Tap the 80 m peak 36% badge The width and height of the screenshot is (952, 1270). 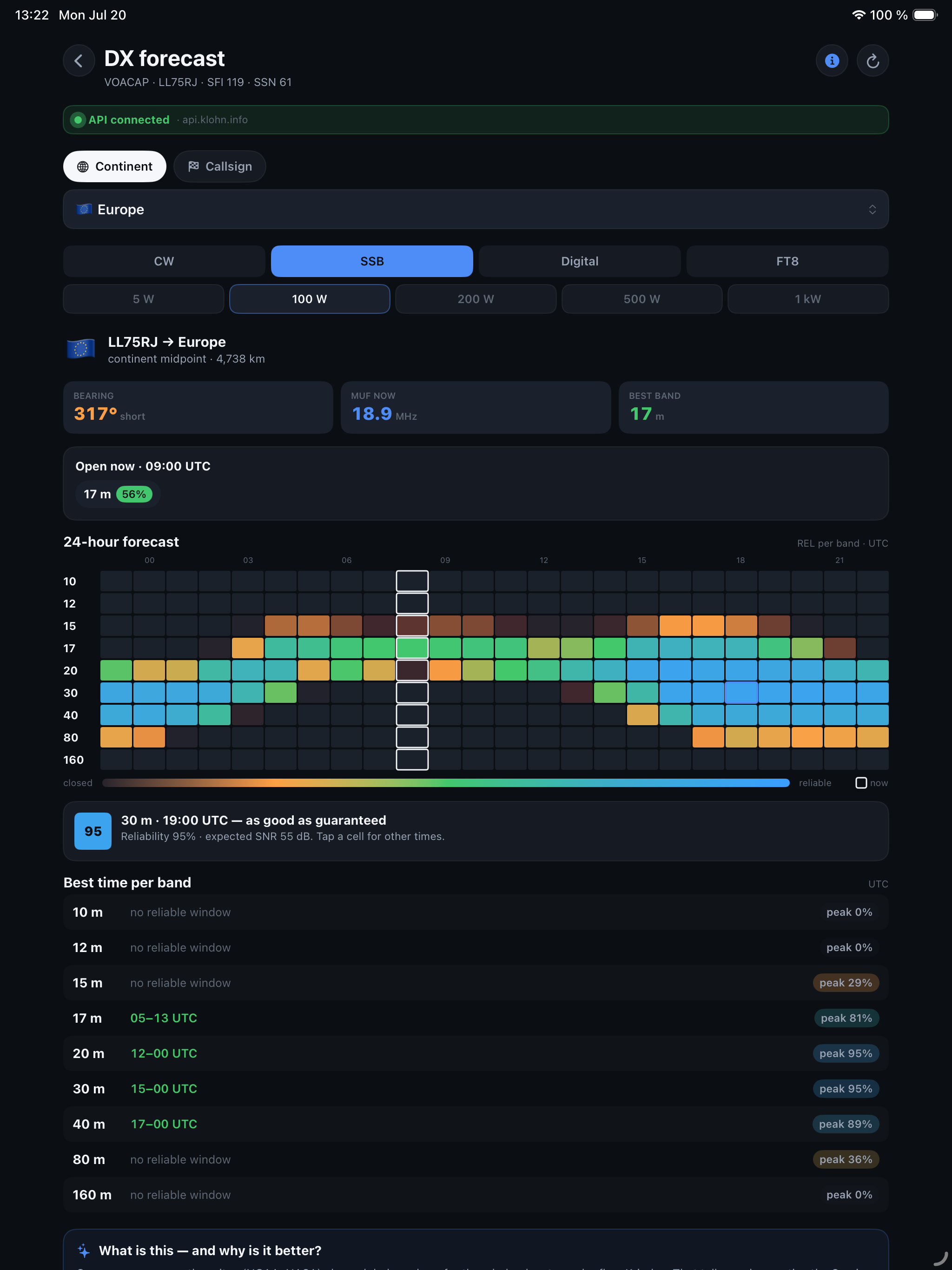846,1159
